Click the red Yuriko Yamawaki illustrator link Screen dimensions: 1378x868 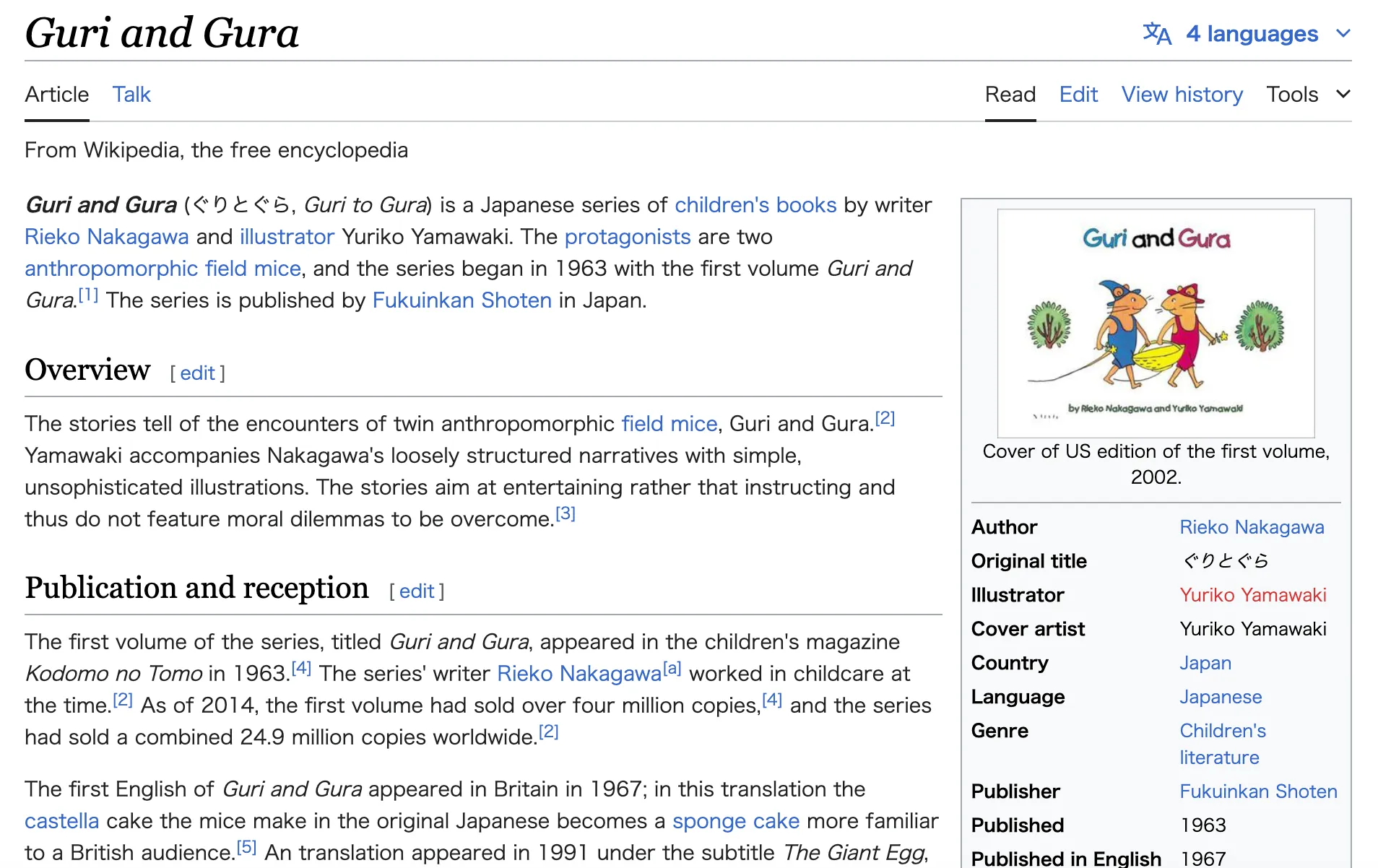pos(1252,595)
